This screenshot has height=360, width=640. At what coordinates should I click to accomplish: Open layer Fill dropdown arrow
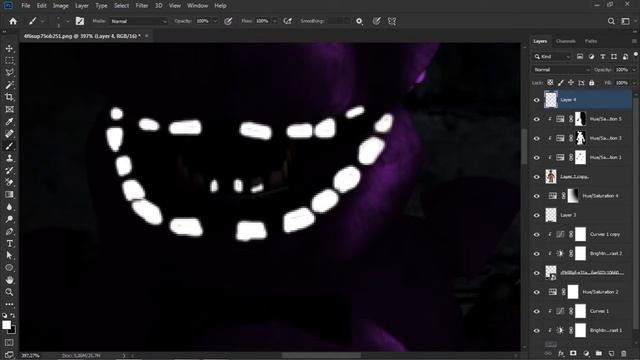tap(634, 83)
